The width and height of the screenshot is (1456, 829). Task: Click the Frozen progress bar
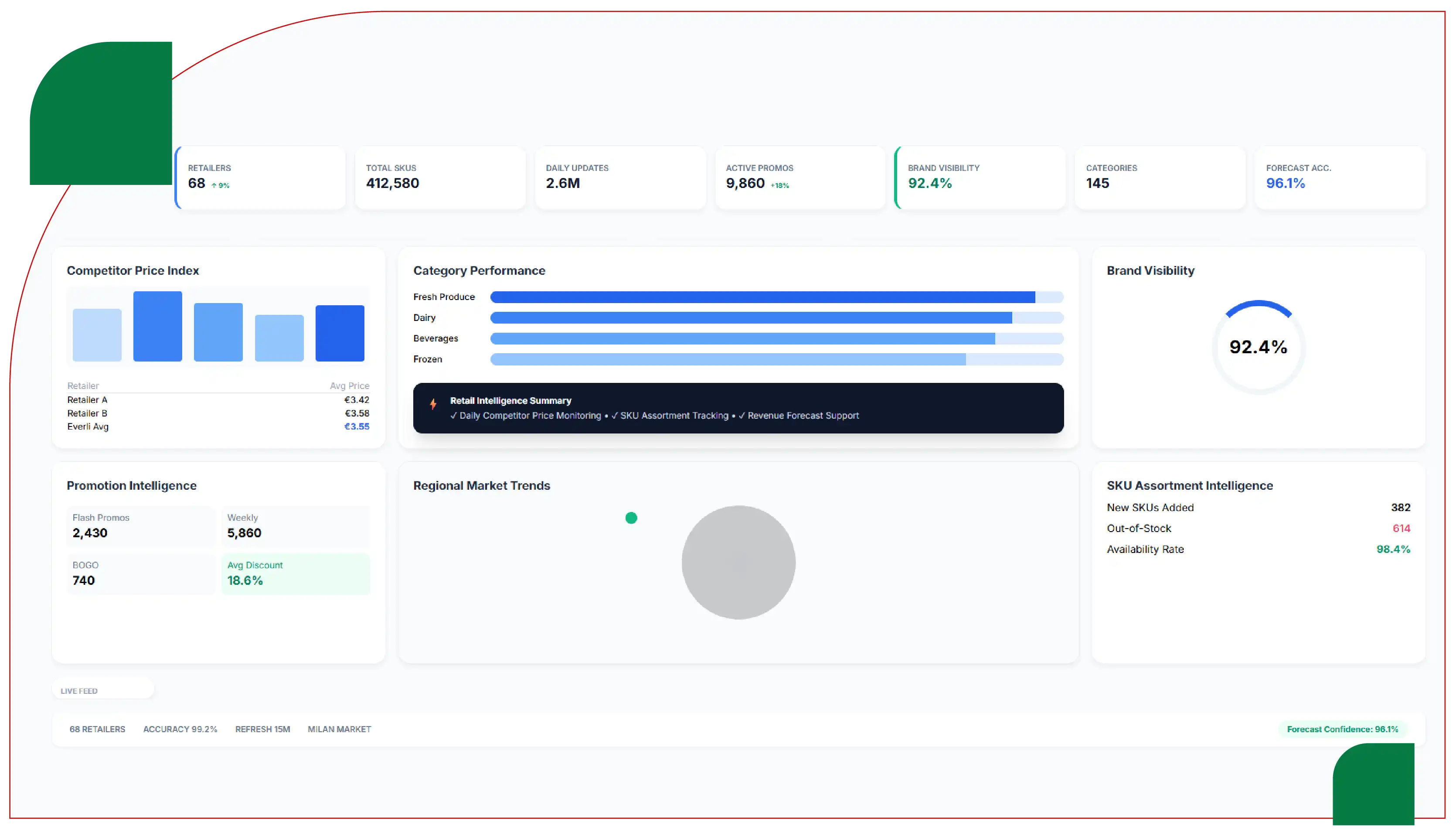click(x=777, y=359)
